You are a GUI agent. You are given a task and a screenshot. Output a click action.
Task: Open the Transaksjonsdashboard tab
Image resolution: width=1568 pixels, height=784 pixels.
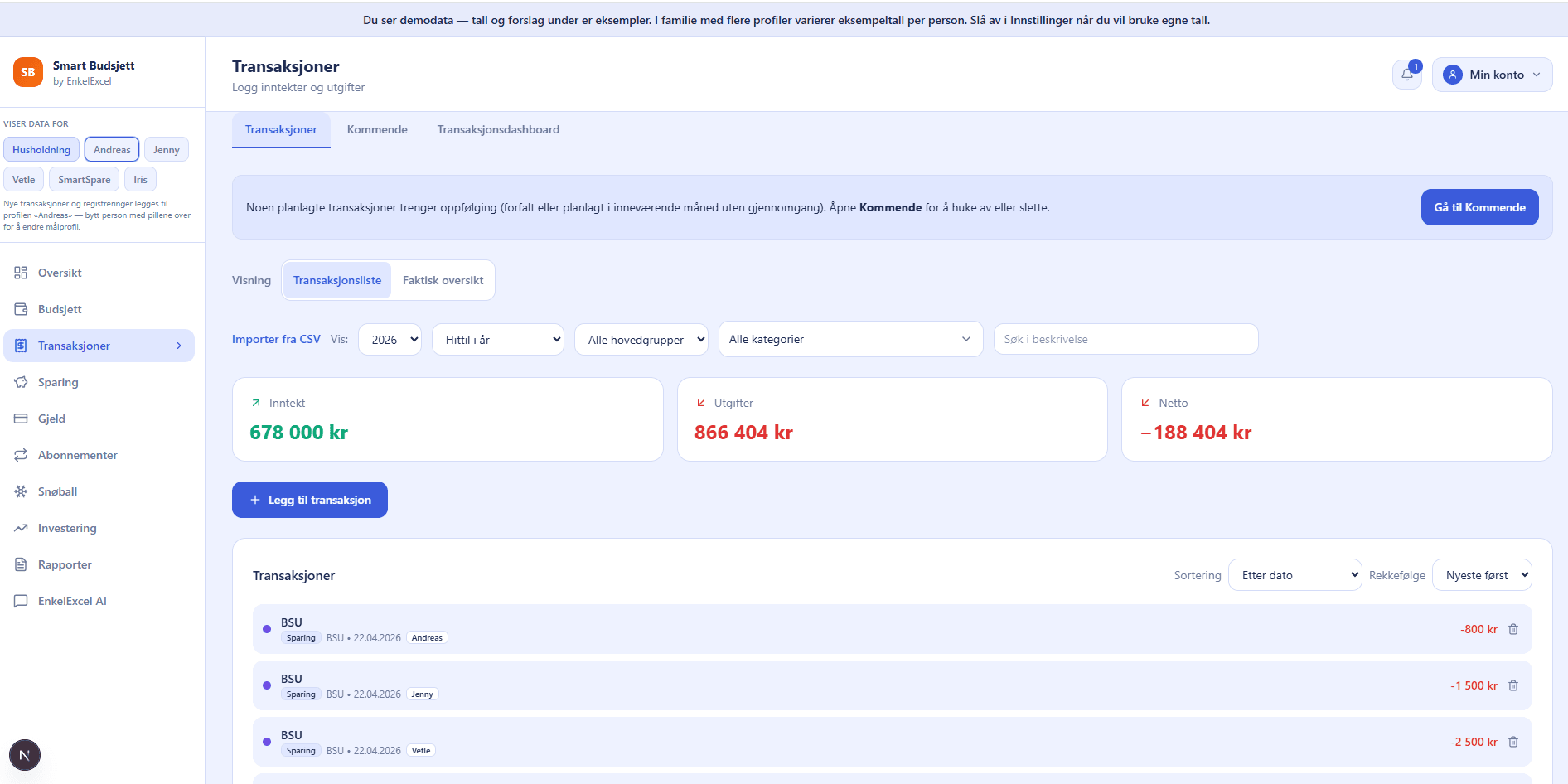[499, 130]
